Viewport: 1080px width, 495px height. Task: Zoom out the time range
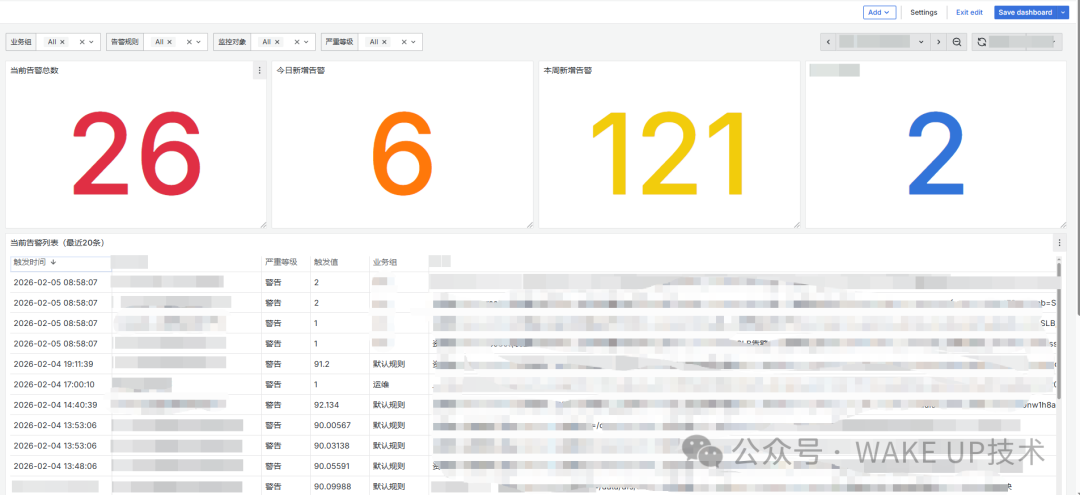click(957, 42)
